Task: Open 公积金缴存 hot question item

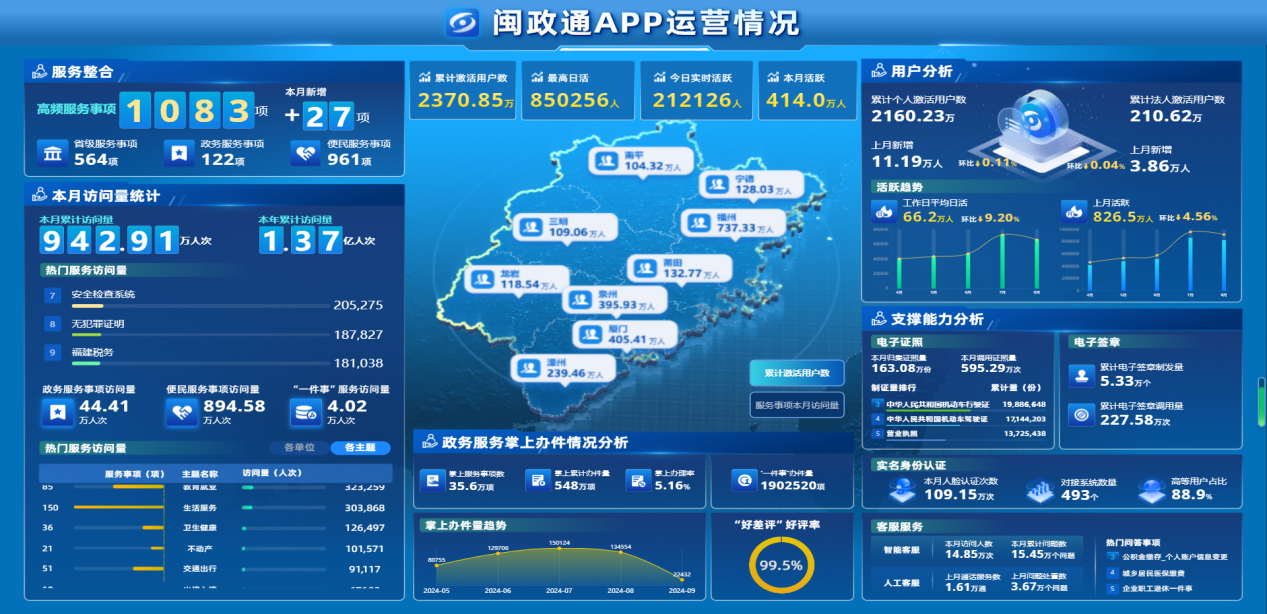Action: point(1172,556)
